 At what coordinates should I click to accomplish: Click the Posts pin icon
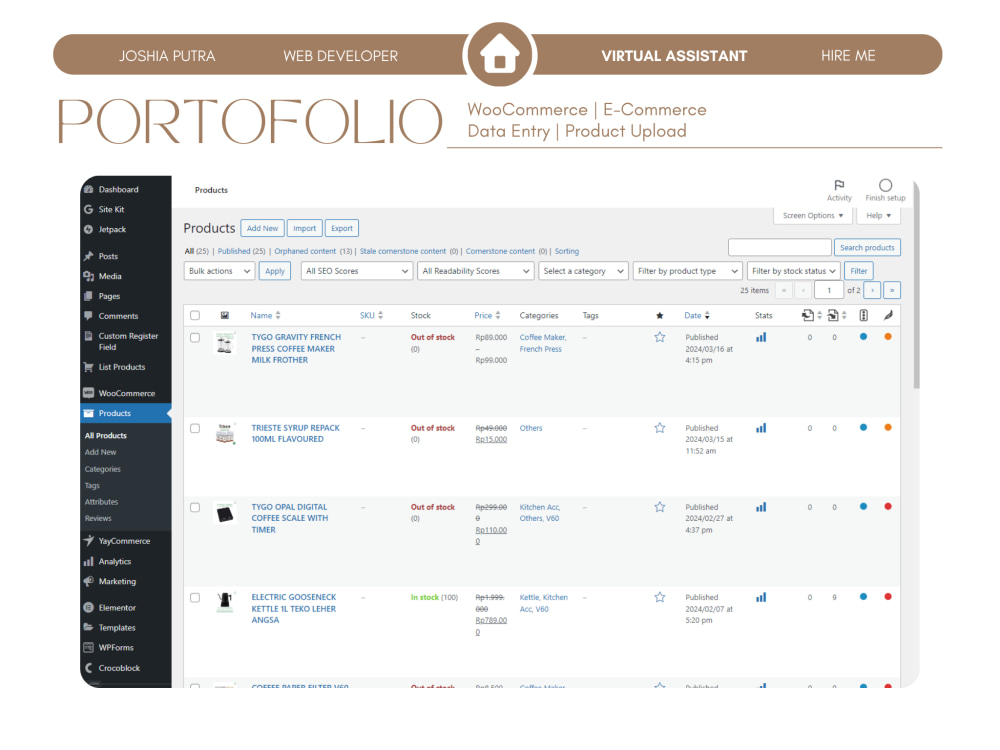(x=89, y=256)
